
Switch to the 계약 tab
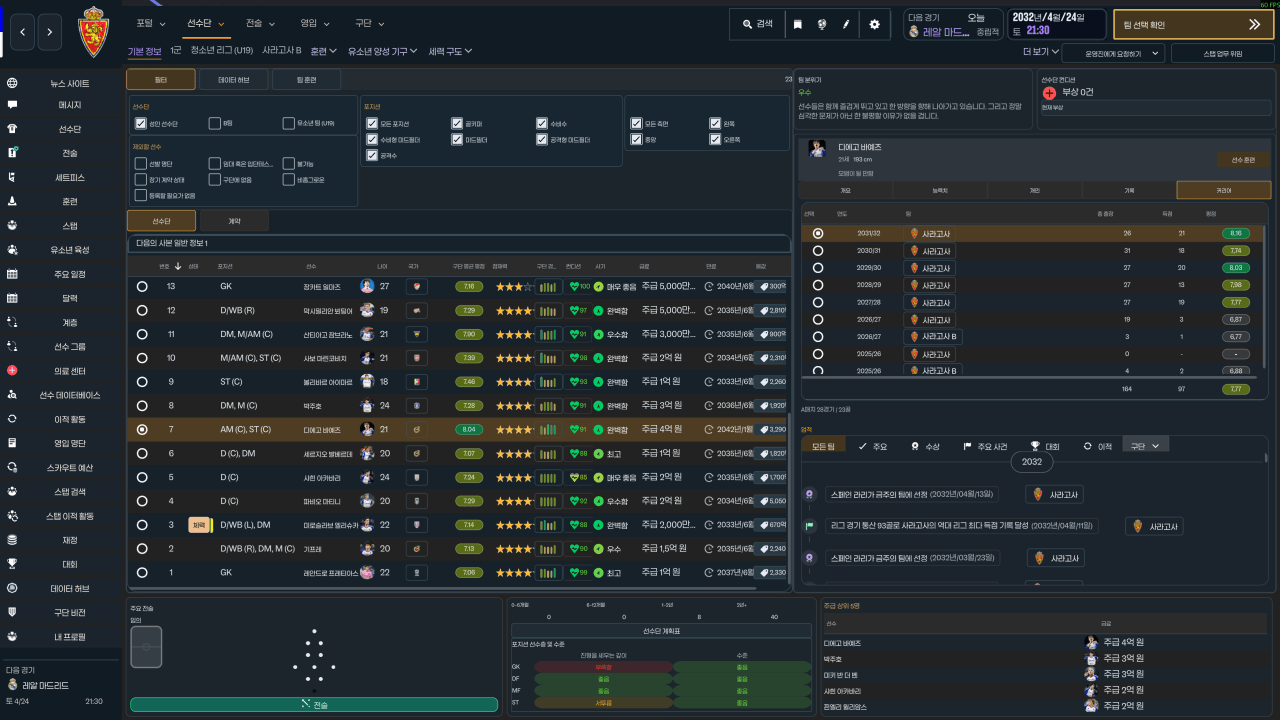point(234,221)
